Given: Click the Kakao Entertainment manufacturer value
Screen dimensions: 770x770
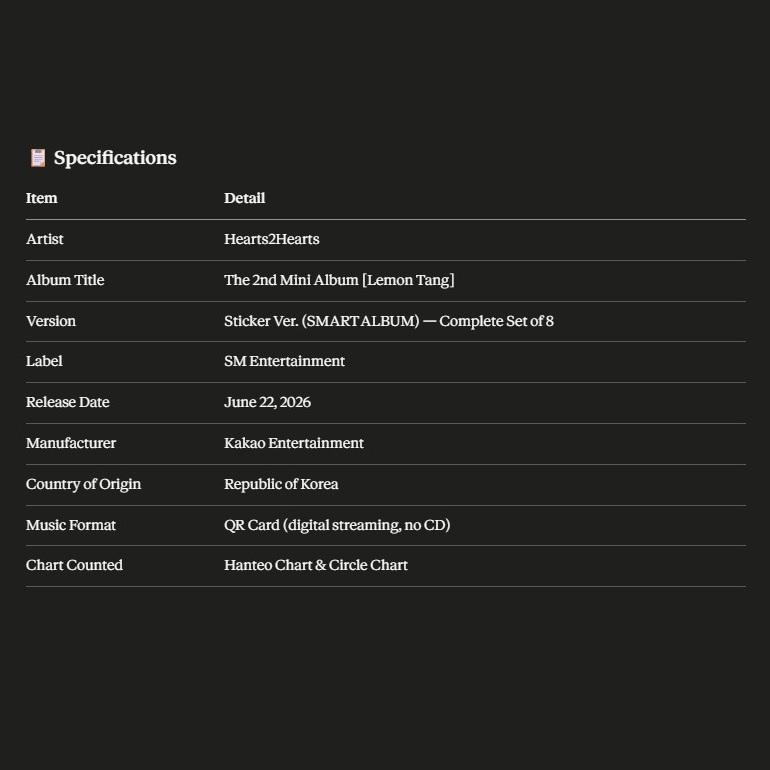Looking at the screenshot, I should click(294, 443).
